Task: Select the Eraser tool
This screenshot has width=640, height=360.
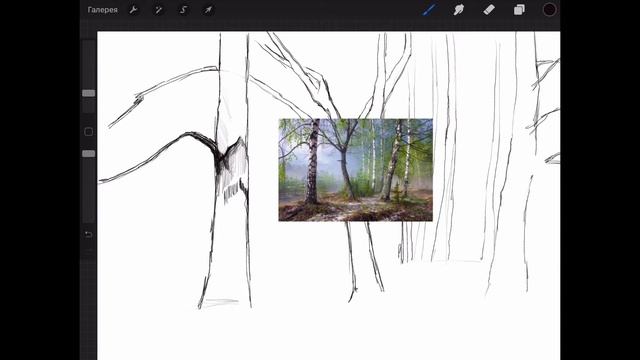Action: coord(489,10)
